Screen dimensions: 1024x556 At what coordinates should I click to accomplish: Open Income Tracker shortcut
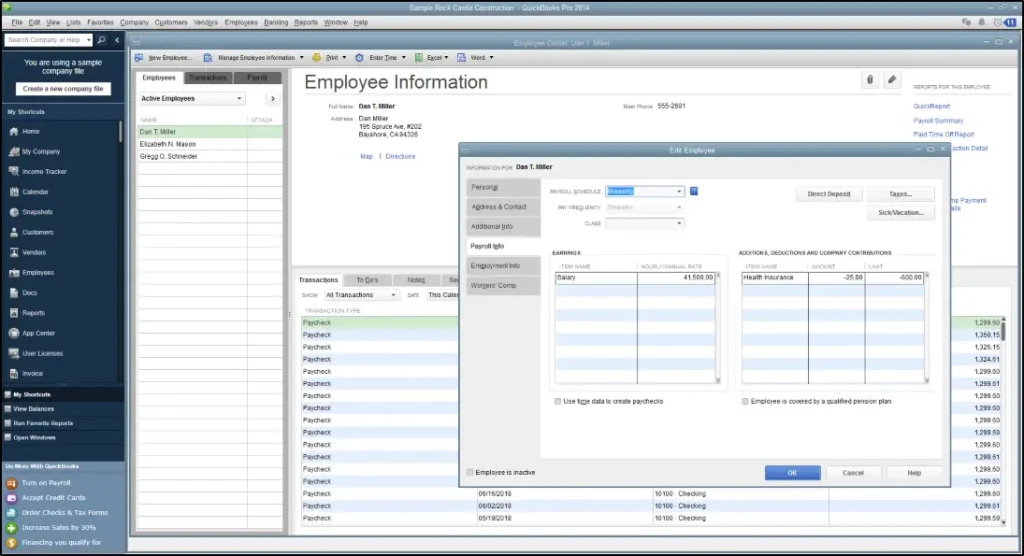click(44, 172)
